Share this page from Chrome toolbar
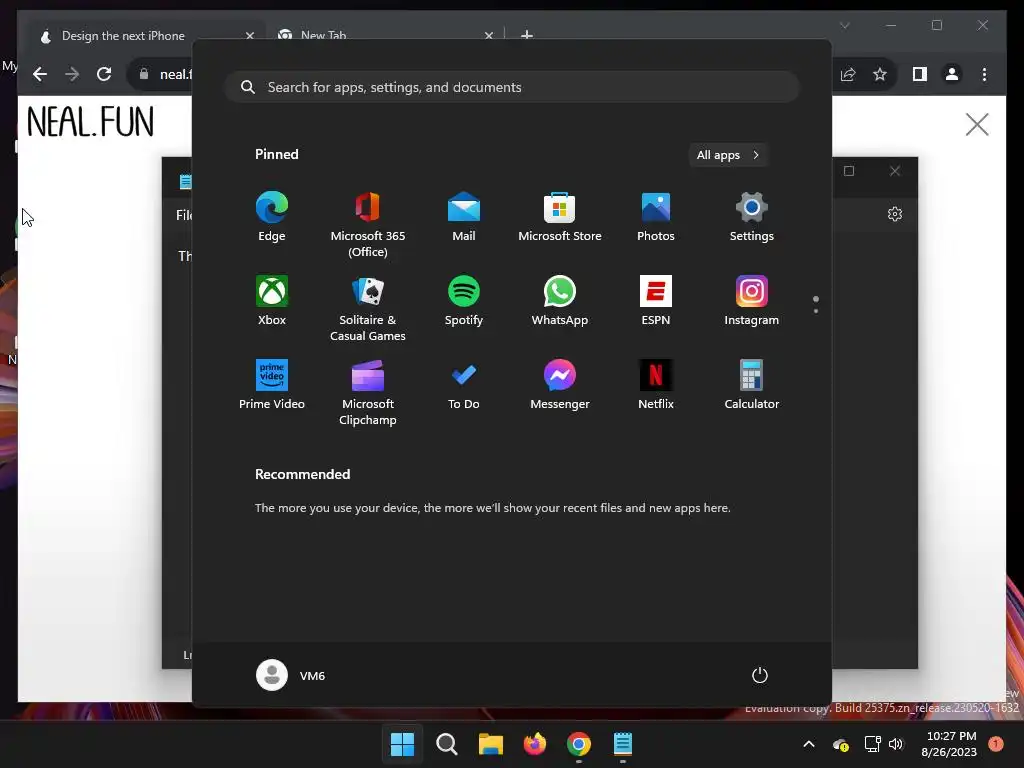This screenshot has width=1024, height=768. [x=848, y=74]
